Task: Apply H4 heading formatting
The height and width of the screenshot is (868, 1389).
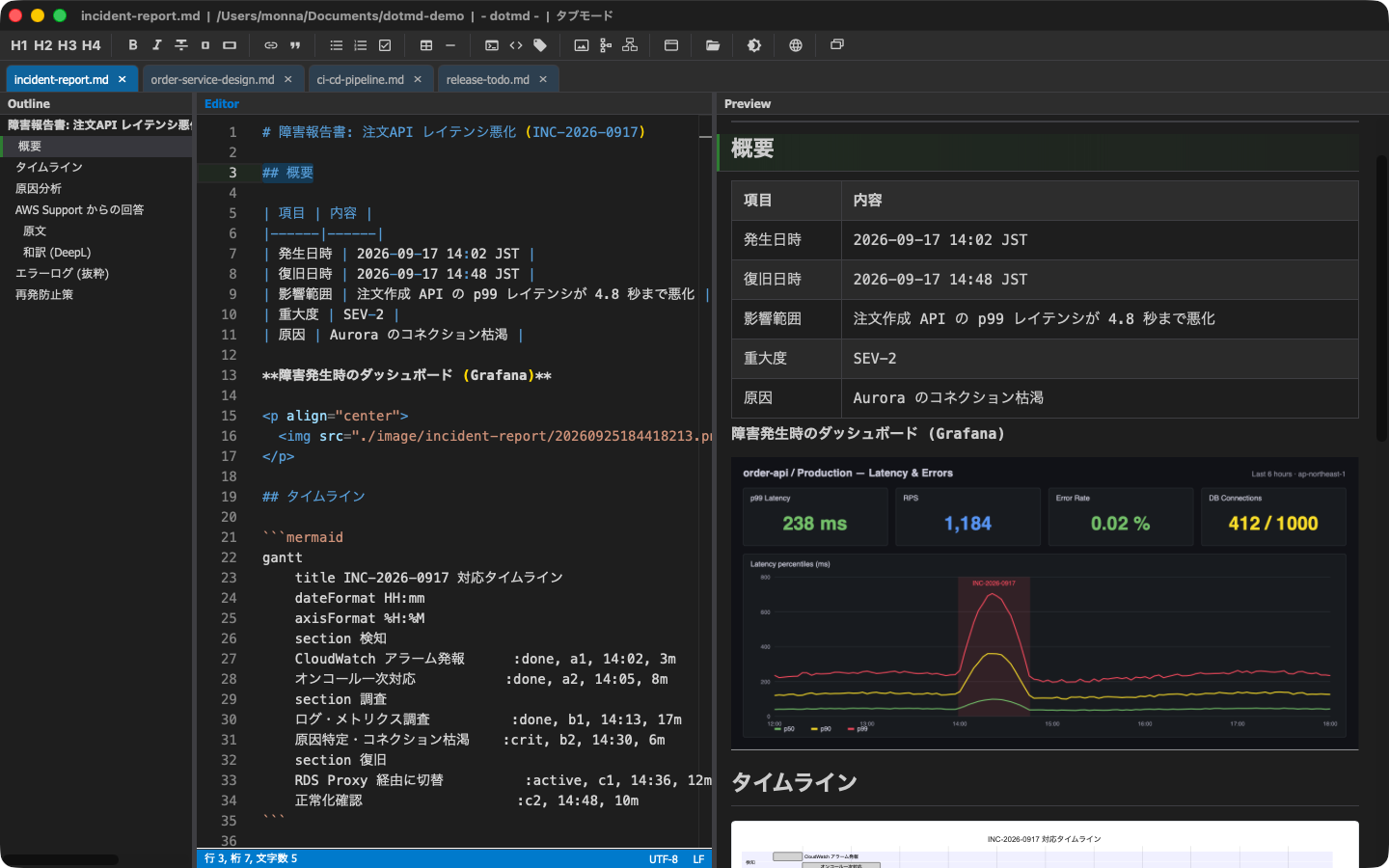Action: pos(92,45)
